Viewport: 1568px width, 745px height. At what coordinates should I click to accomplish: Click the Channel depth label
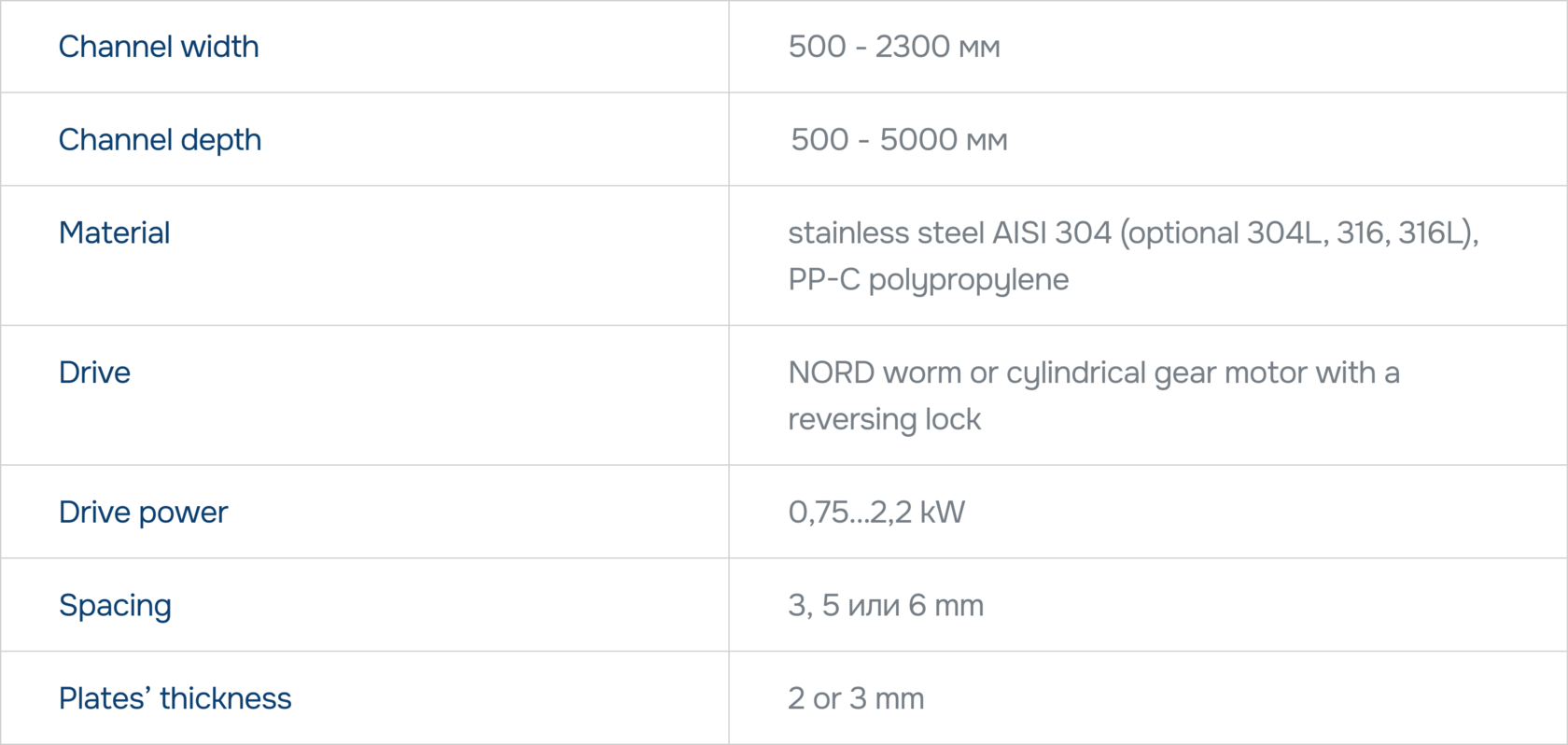click(x=160, y=140)
